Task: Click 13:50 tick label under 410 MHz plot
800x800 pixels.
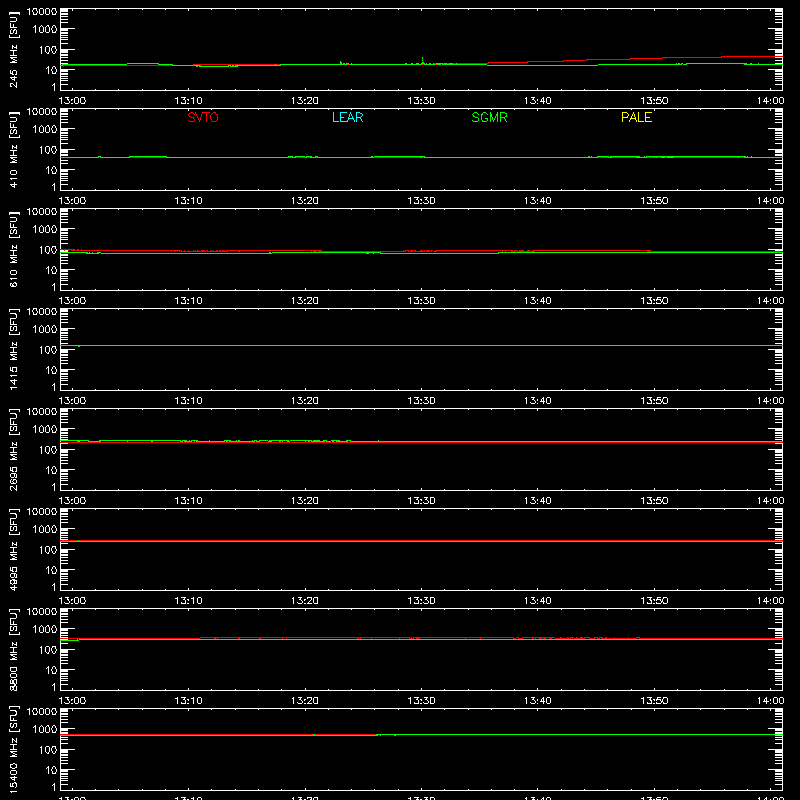Action: pos(654,201)
